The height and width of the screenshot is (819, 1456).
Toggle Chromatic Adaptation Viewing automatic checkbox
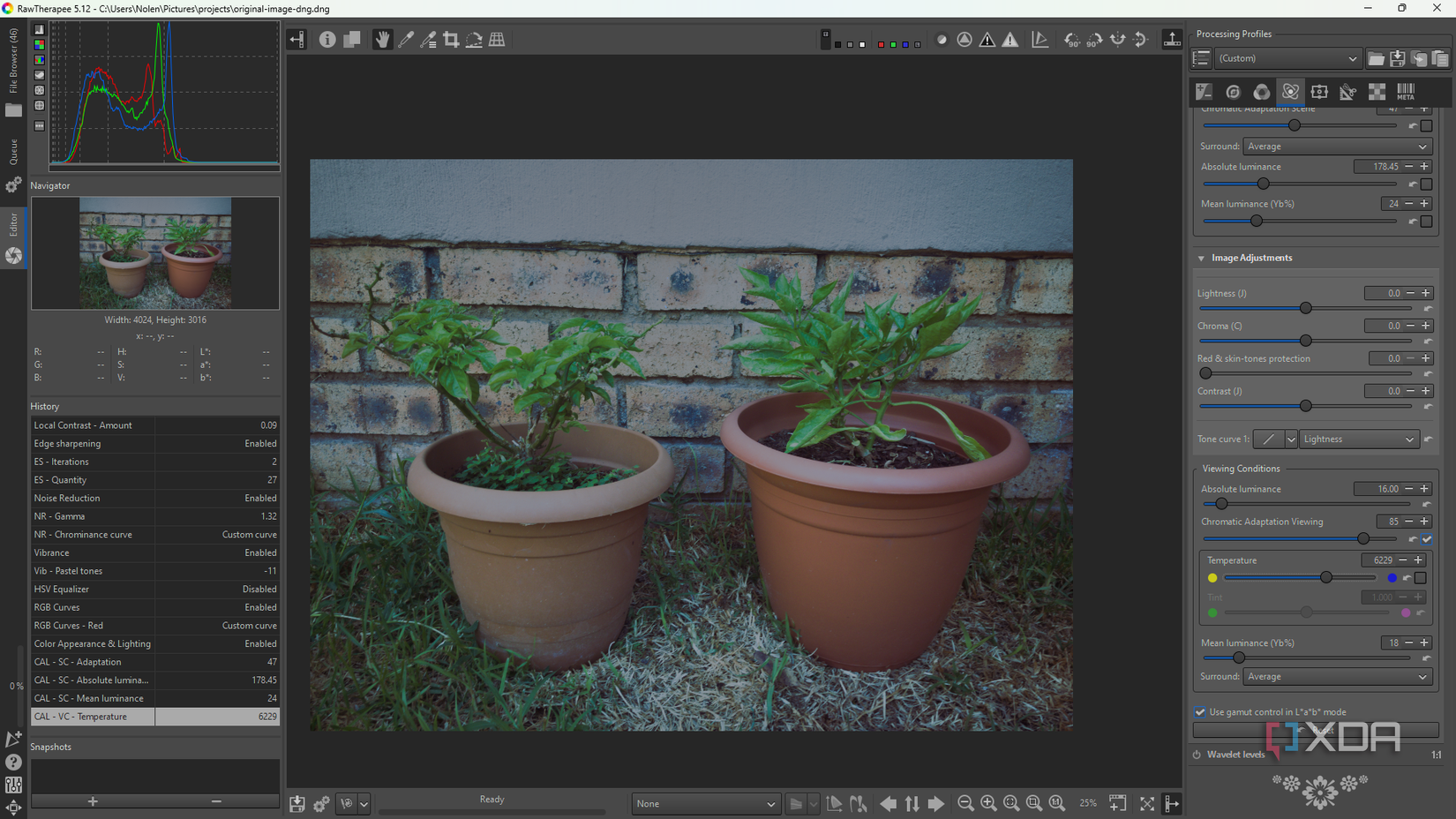click(x=1427, y=539)
